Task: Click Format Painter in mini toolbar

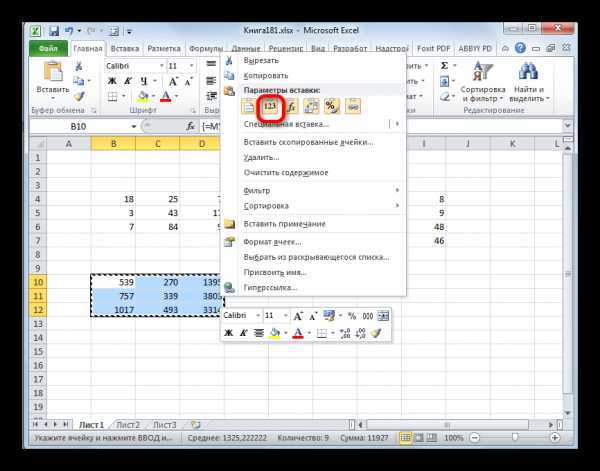Action: 376,333
